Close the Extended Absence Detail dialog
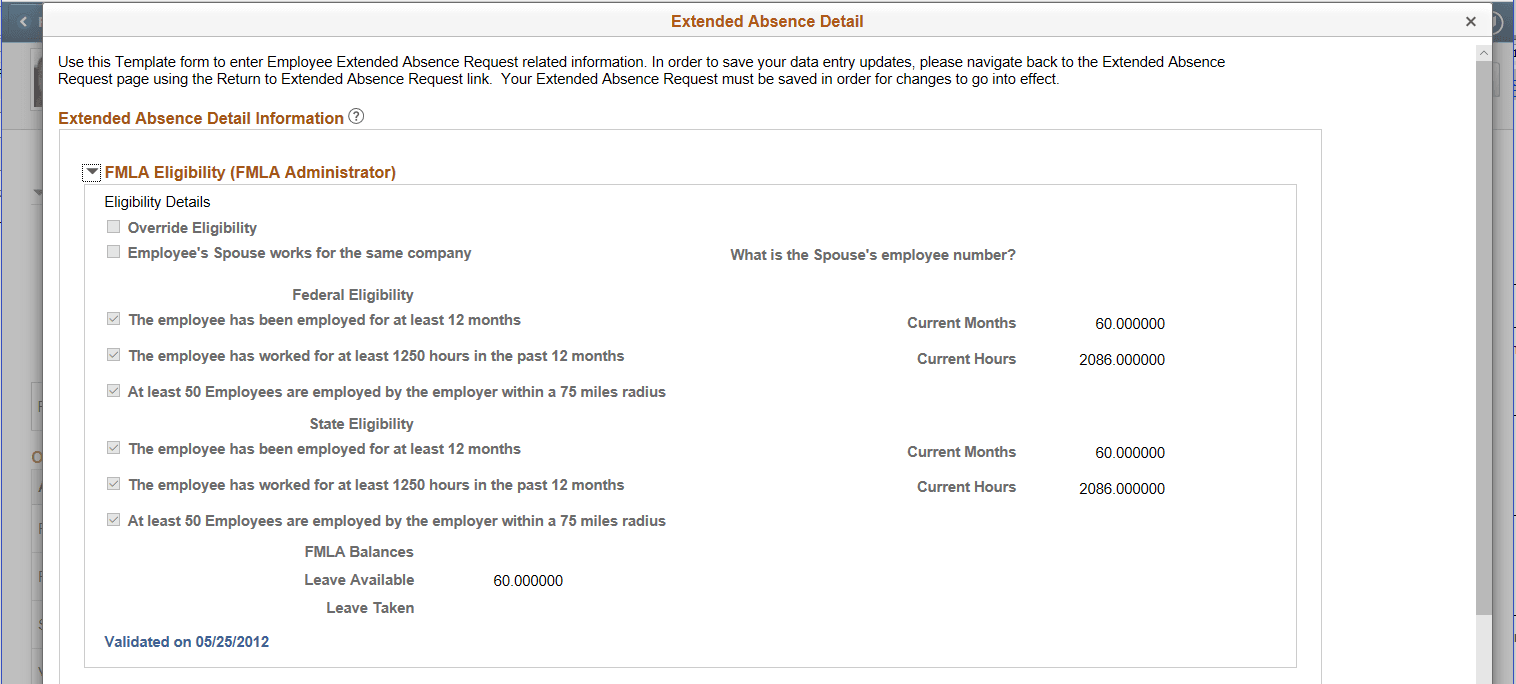The height and width of the screenshot is (684, 1516). click(1471, 20)
